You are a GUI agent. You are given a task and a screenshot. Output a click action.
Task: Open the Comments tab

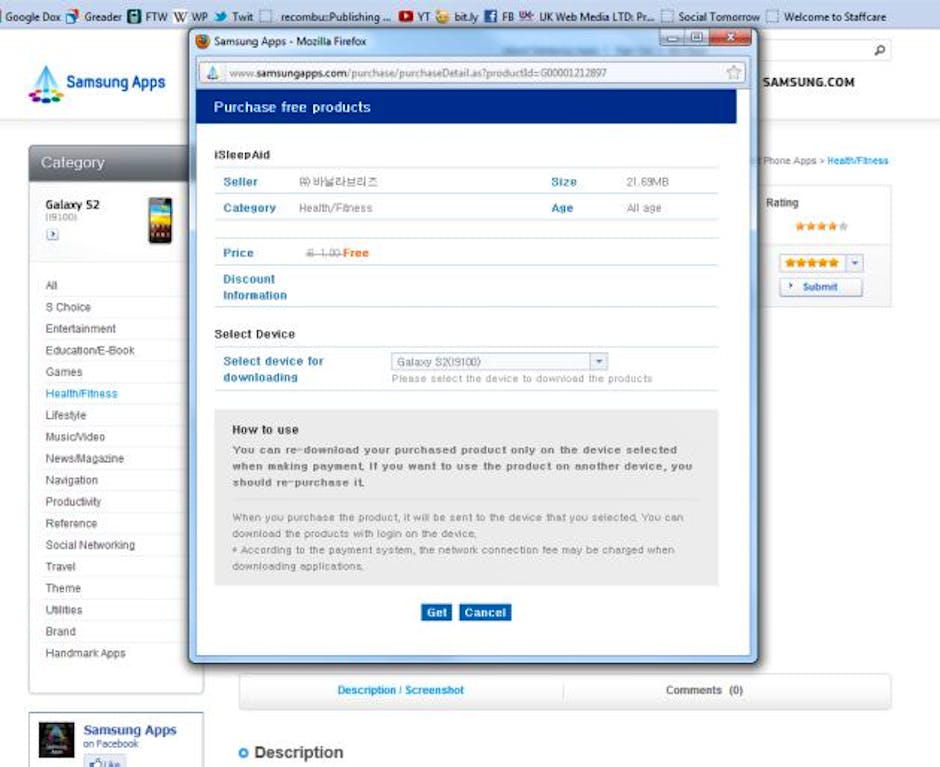(x=704, y=690)
